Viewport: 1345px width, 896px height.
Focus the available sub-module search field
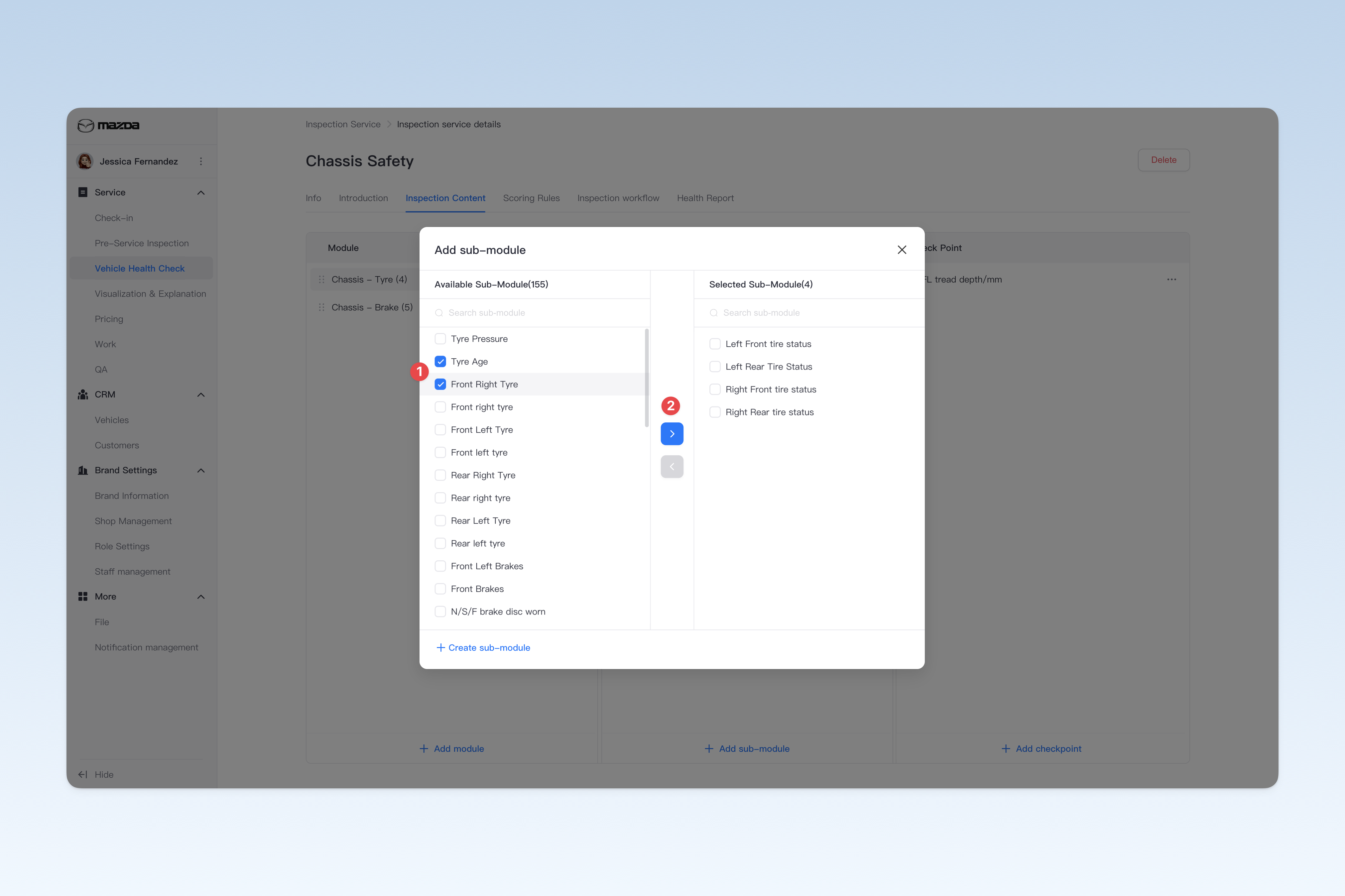pyautogui.click(x=535, y=313)
